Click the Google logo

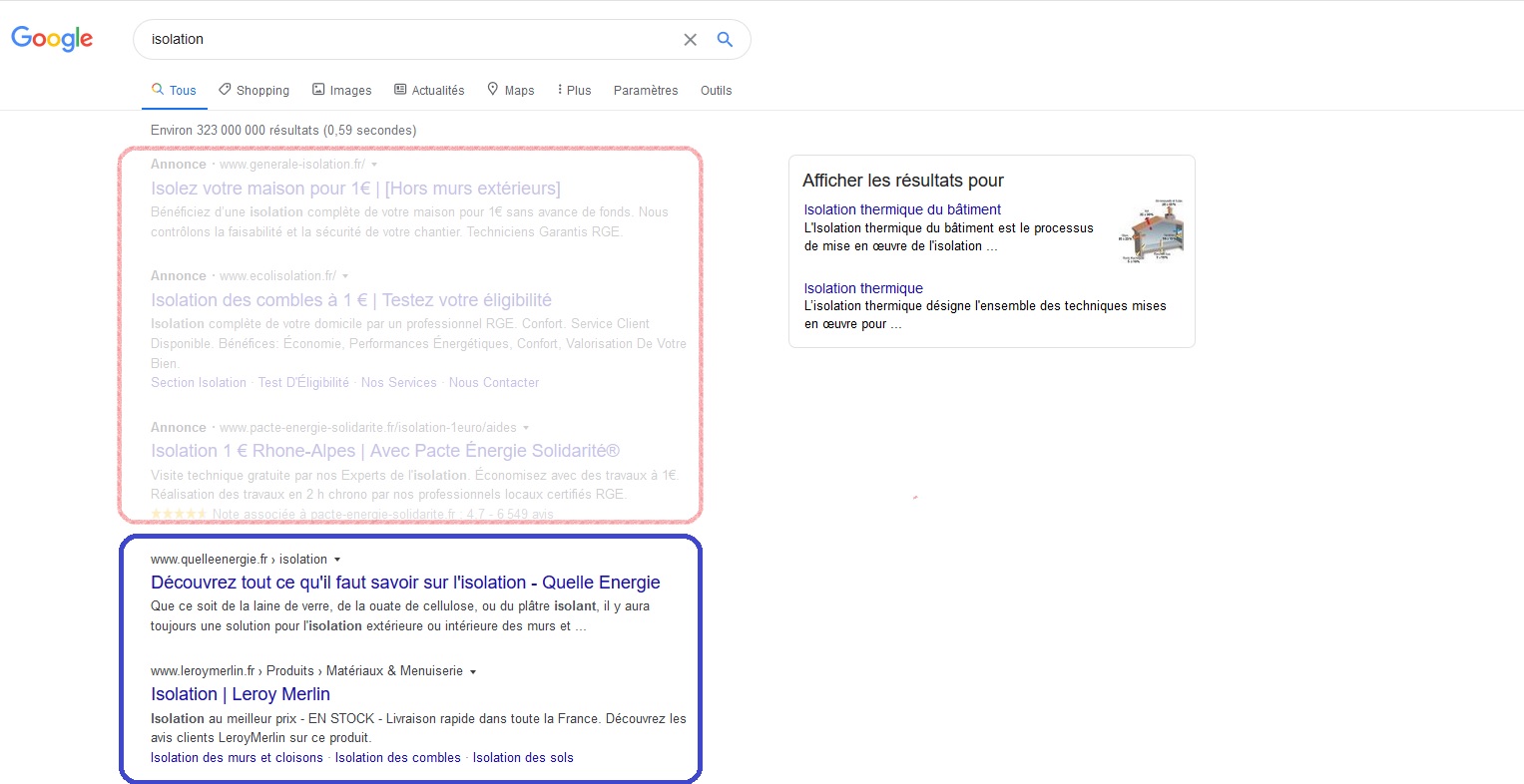point(52,39)
